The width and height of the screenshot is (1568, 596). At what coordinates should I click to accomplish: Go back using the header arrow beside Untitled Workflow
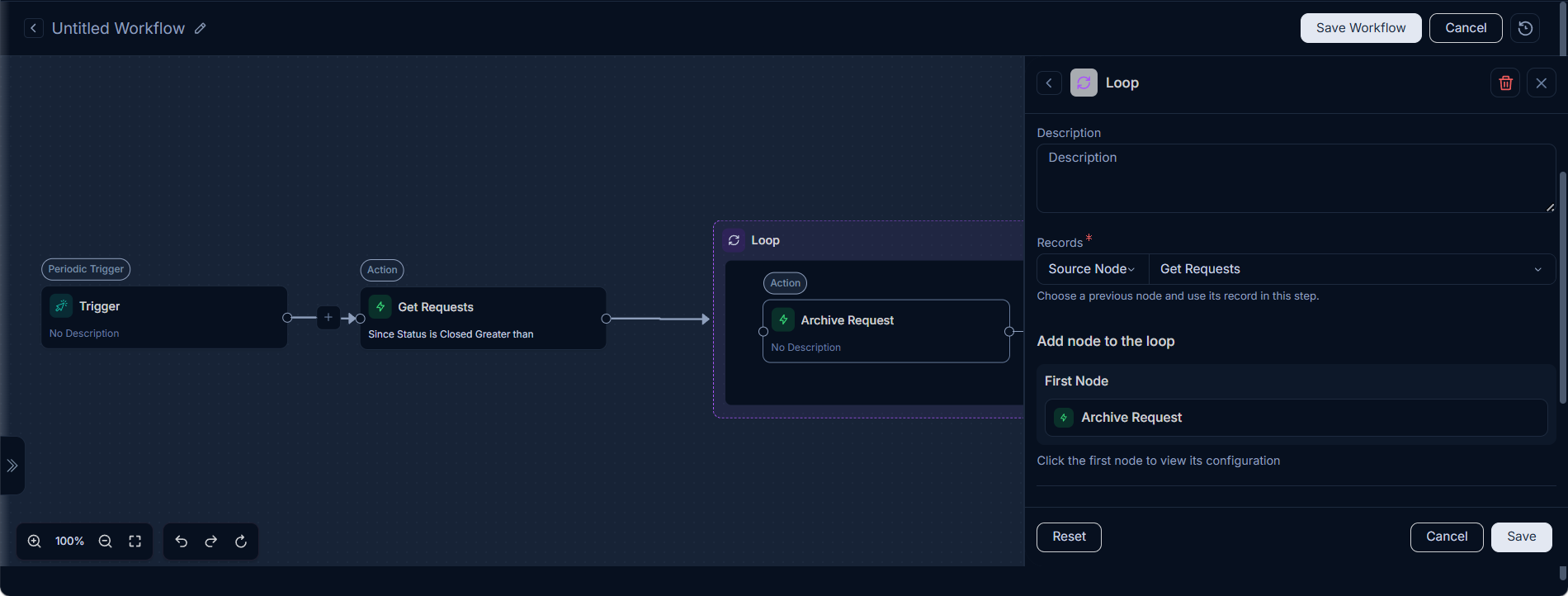click(x=33, y=28)
